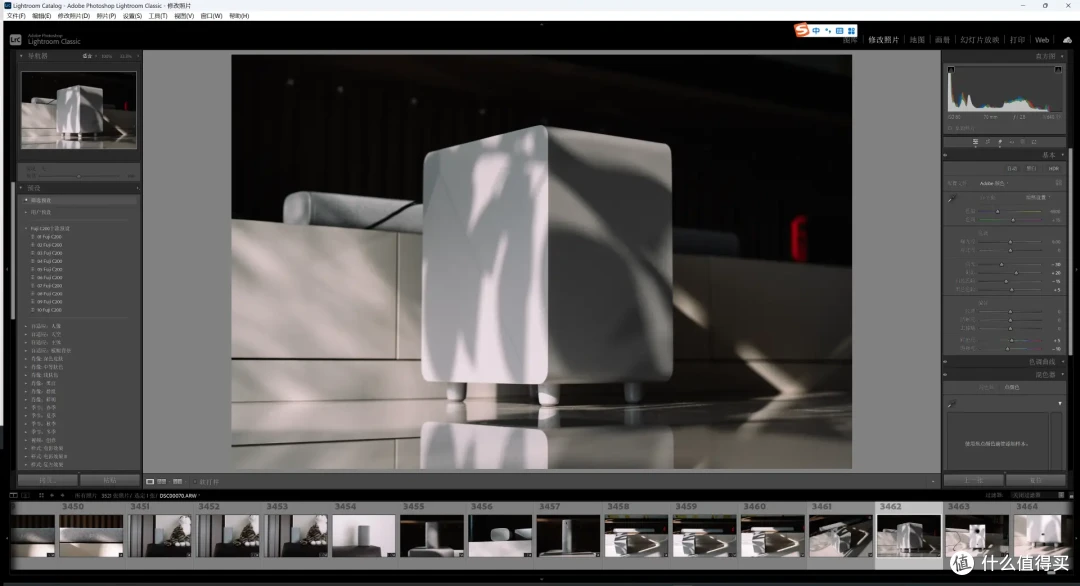Switch to the 地图 module
This screenshot has height=586, width=1080.
coord(917,40)
